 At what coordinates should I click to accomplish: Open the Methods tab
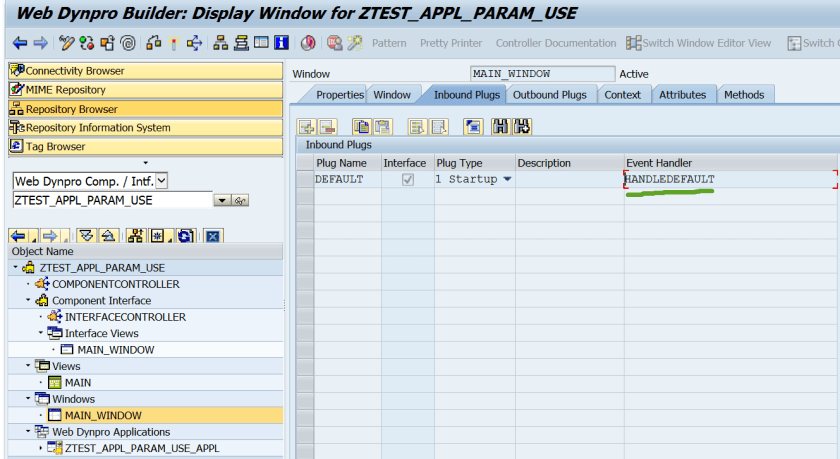click(x=744, y=95)
